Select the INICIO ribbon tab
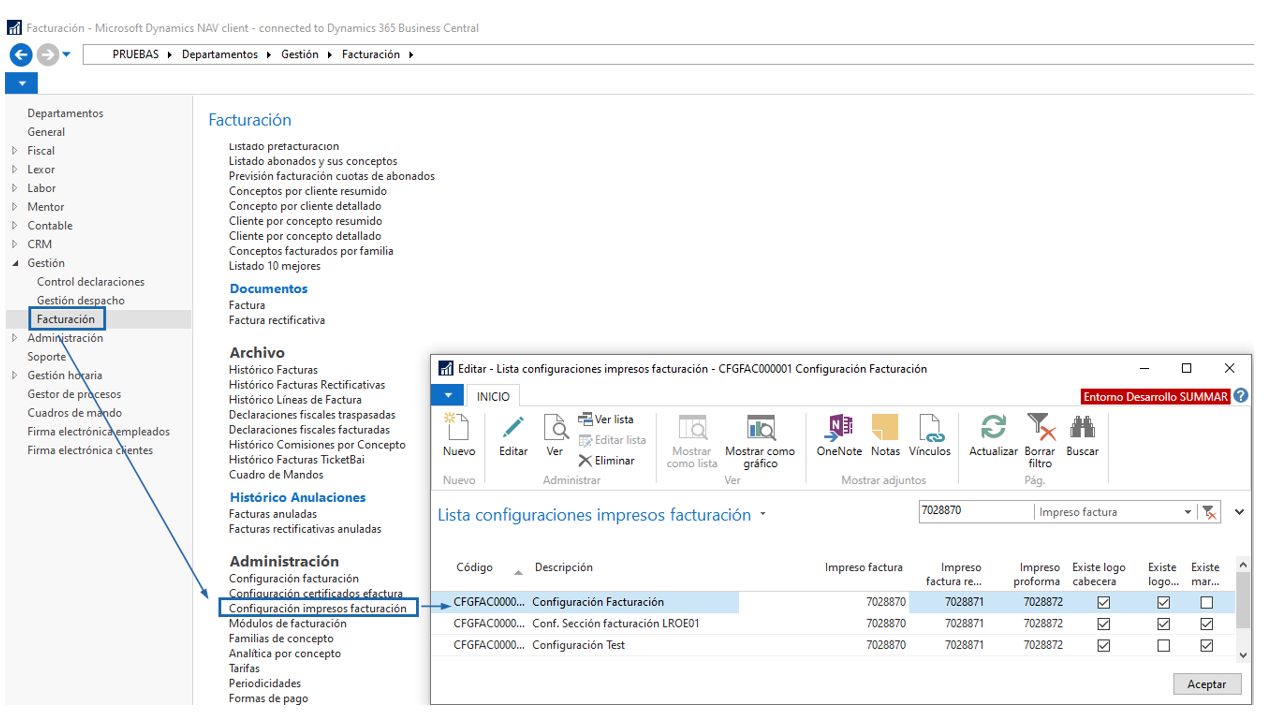1277x727 pixels. click(x=493, y=397)
